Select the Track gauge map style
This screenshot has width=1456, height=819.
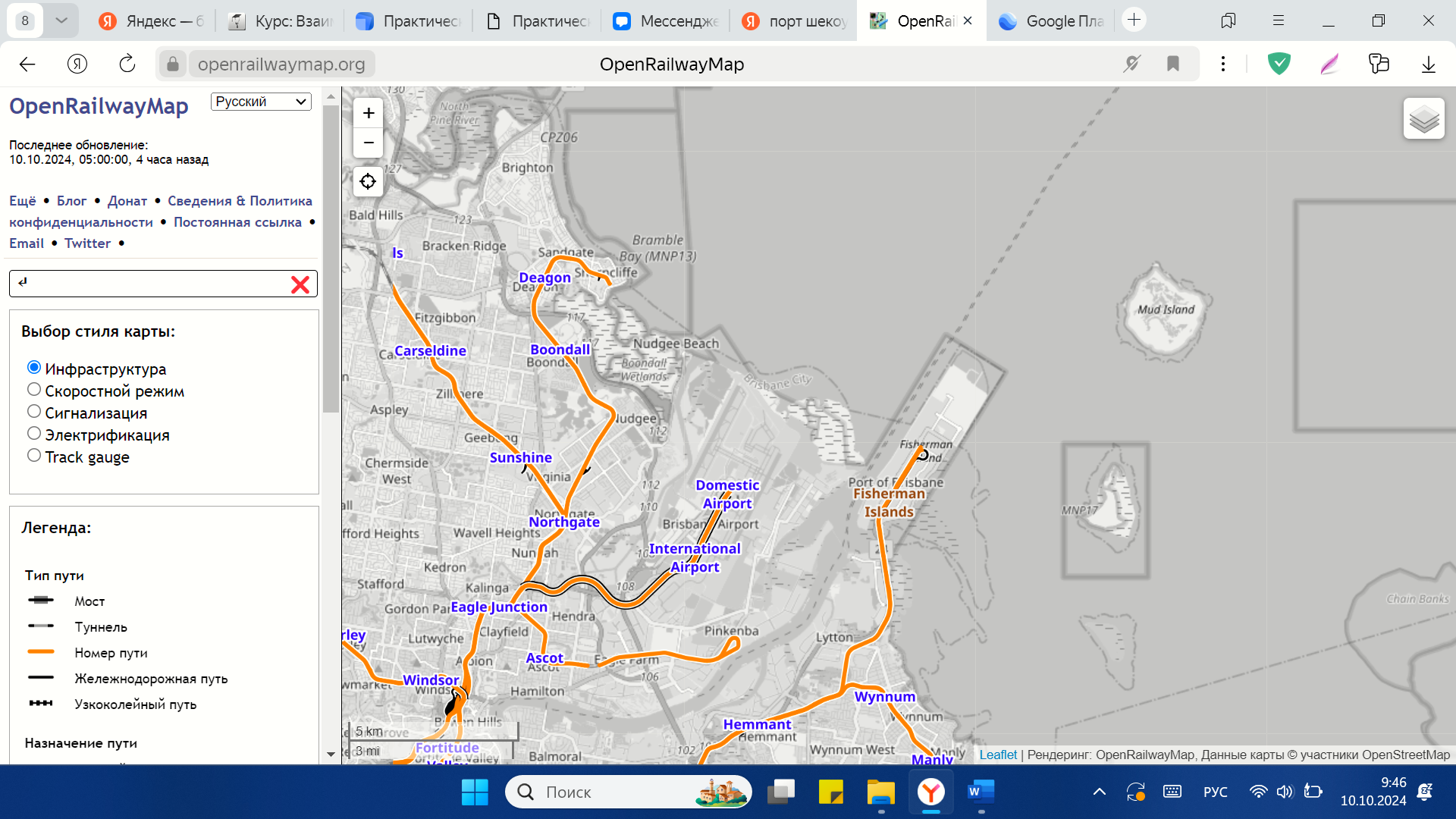(34, 456)
